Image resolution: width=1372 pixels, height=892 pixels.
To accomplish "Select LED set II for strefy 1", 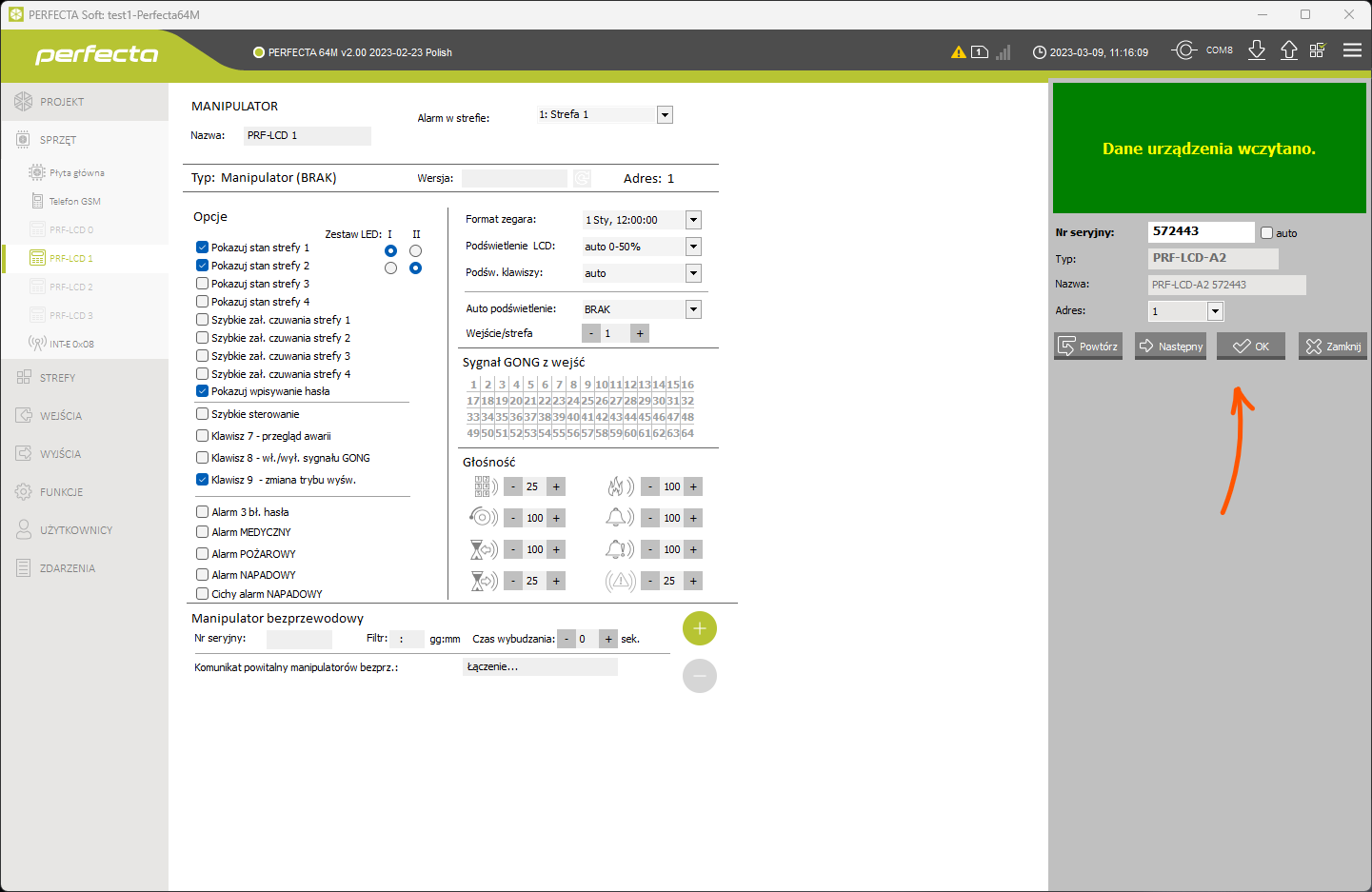I will [x=415, y=250].
